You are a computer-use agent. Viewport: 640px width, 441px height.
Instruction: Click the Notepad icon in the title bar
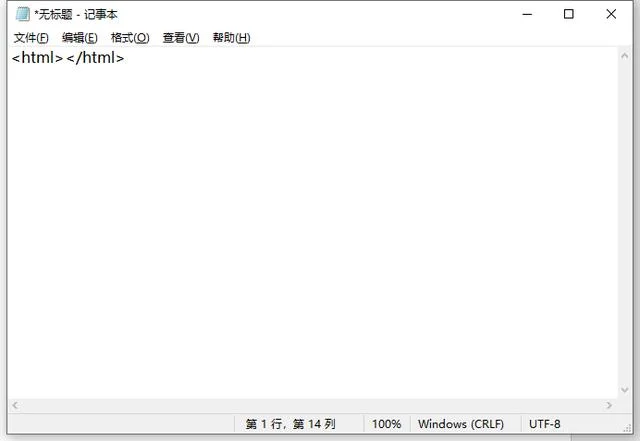click(22, 15)
